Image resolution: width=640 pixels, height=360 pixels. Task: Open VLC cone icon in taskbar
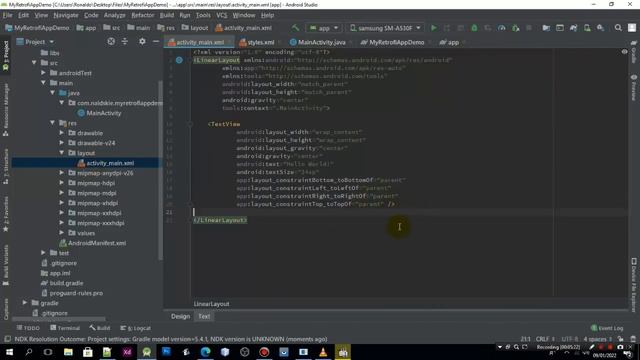(323, 352)
